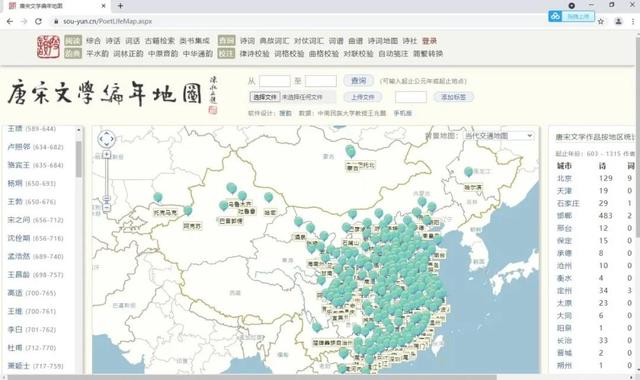Open the browser three-dot menu
Viewport: 640px width, 380px height.
click(633, 21)
